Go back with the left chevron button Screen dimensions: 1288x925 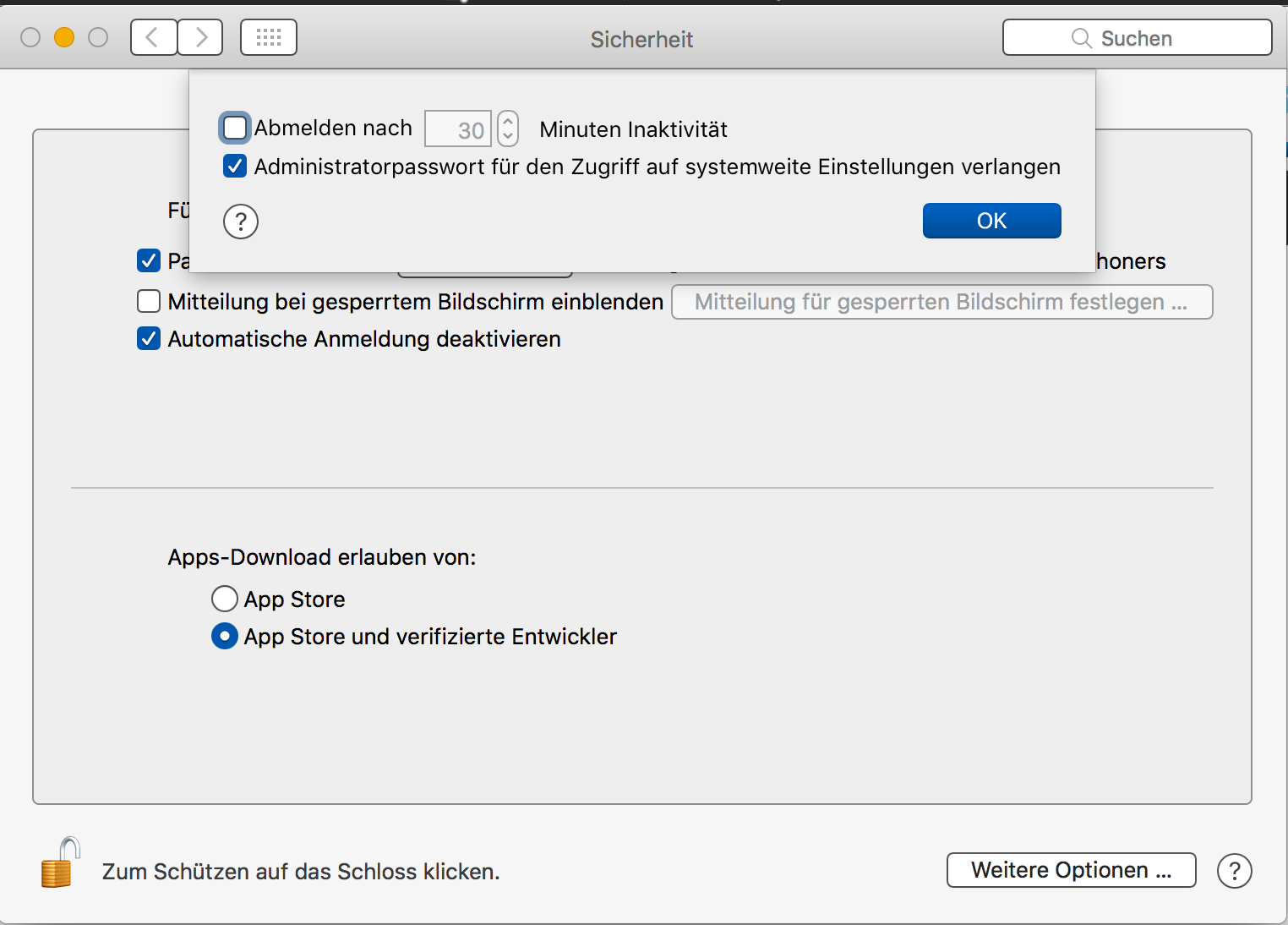(x=154, y=37)
